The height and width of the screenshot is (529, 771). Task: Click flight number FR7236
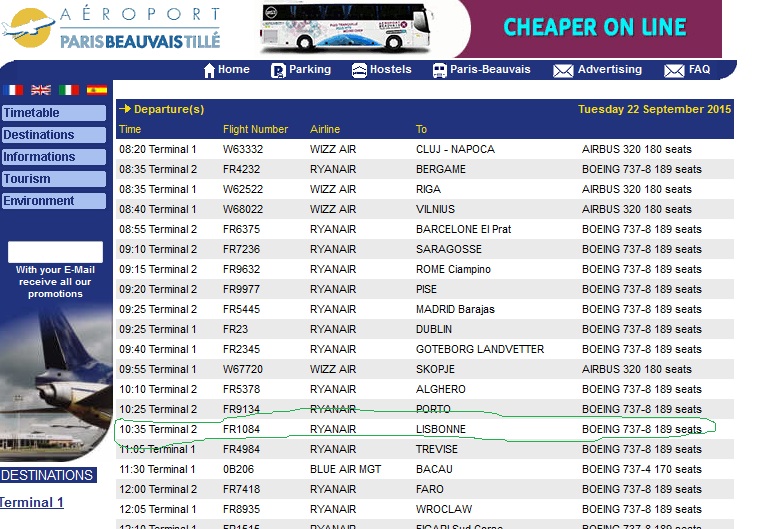click(x=241, y=250)
